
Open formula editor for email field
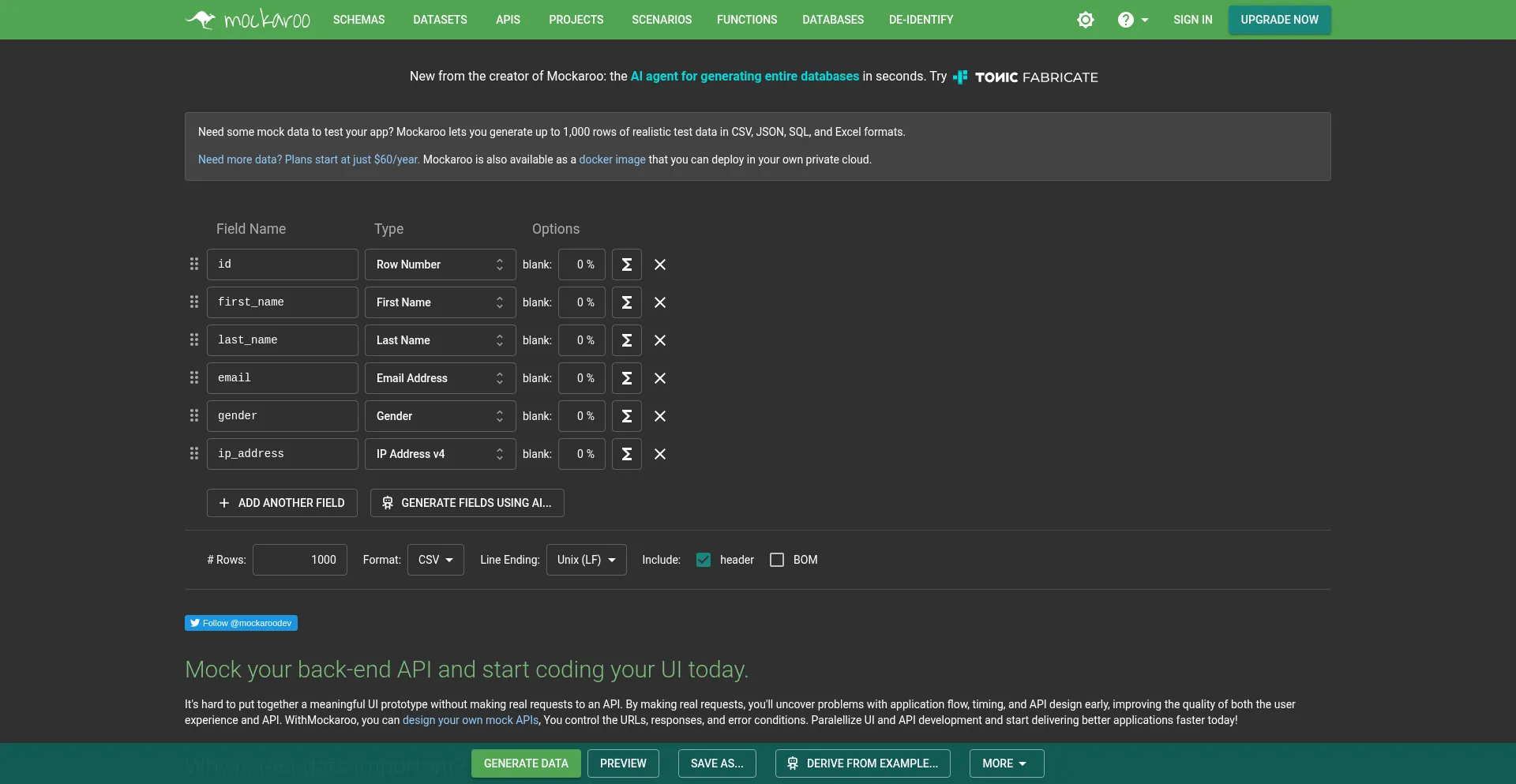pyautogui.click(x=627, y=378)
